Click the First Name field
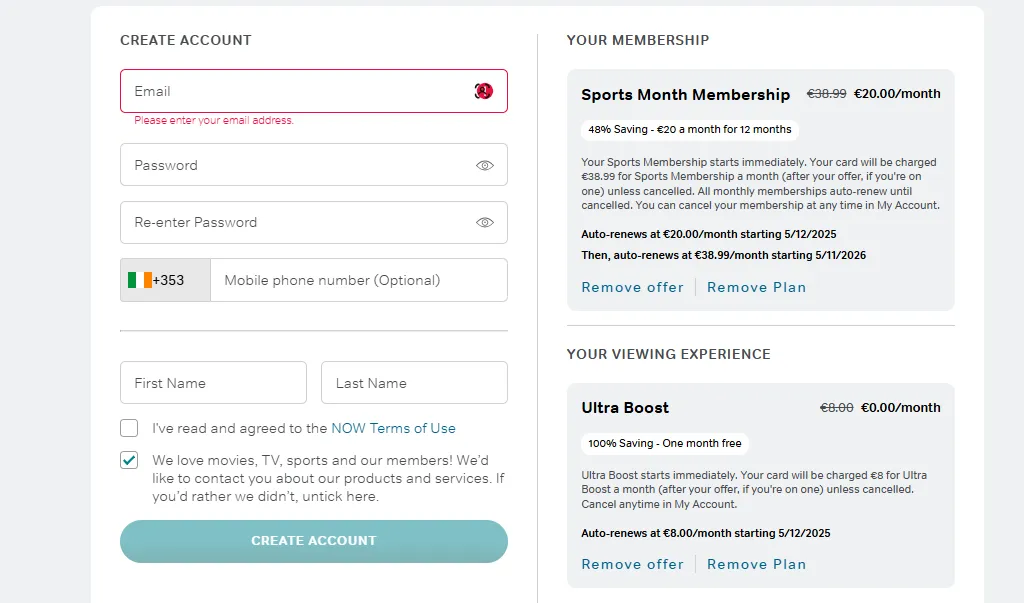This screenshot has height=603, width=1024. coord(213,383)
